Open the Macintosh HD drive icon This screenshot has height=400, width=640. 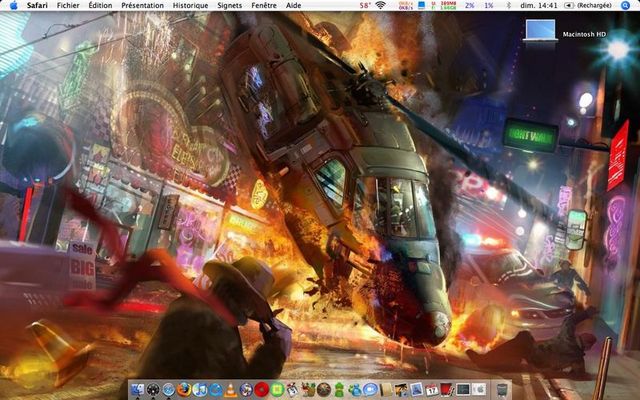[541, 30]
